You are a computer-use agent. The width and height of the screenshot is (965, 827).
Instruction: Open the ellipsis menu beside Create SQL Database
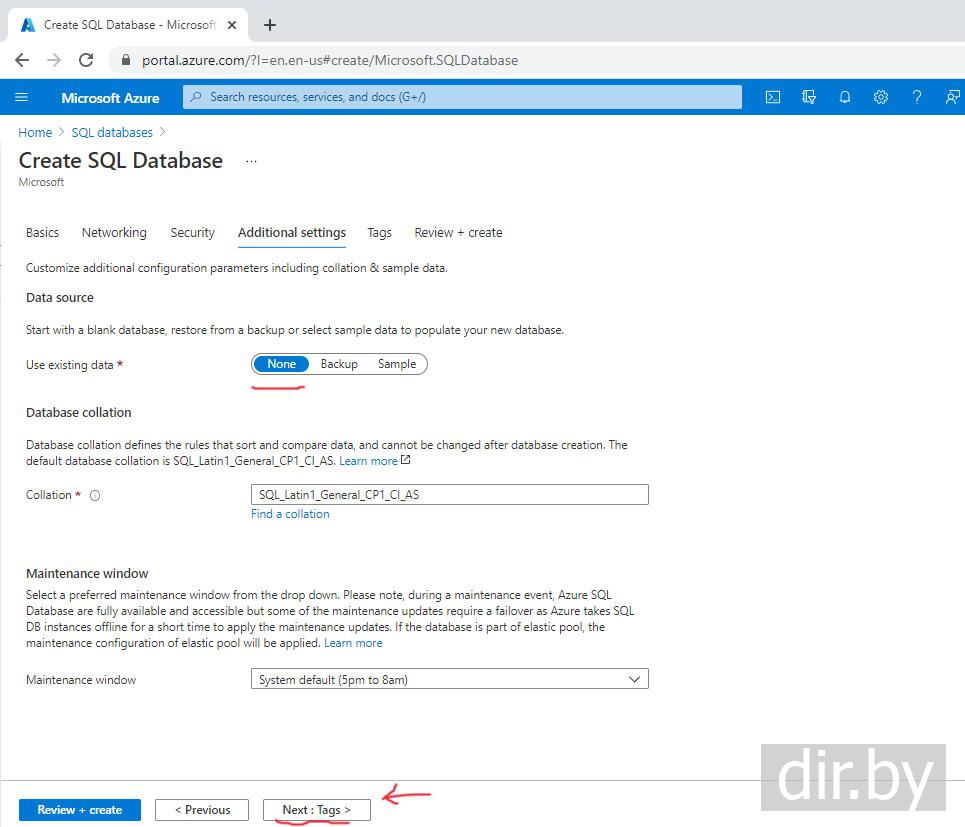click(x=251, y=161)
